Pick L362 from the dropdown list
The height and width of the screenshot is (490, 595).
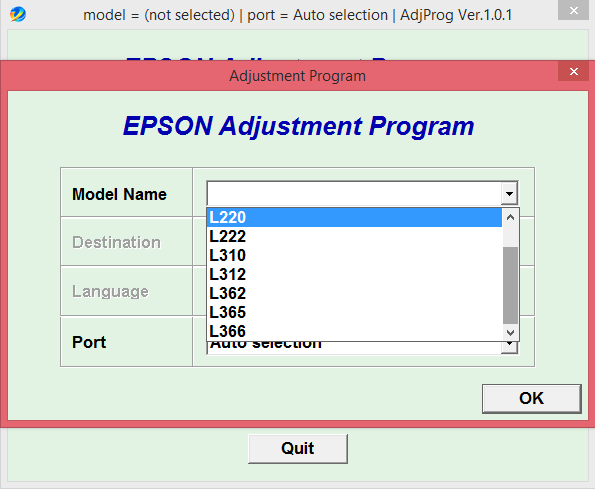354,293
